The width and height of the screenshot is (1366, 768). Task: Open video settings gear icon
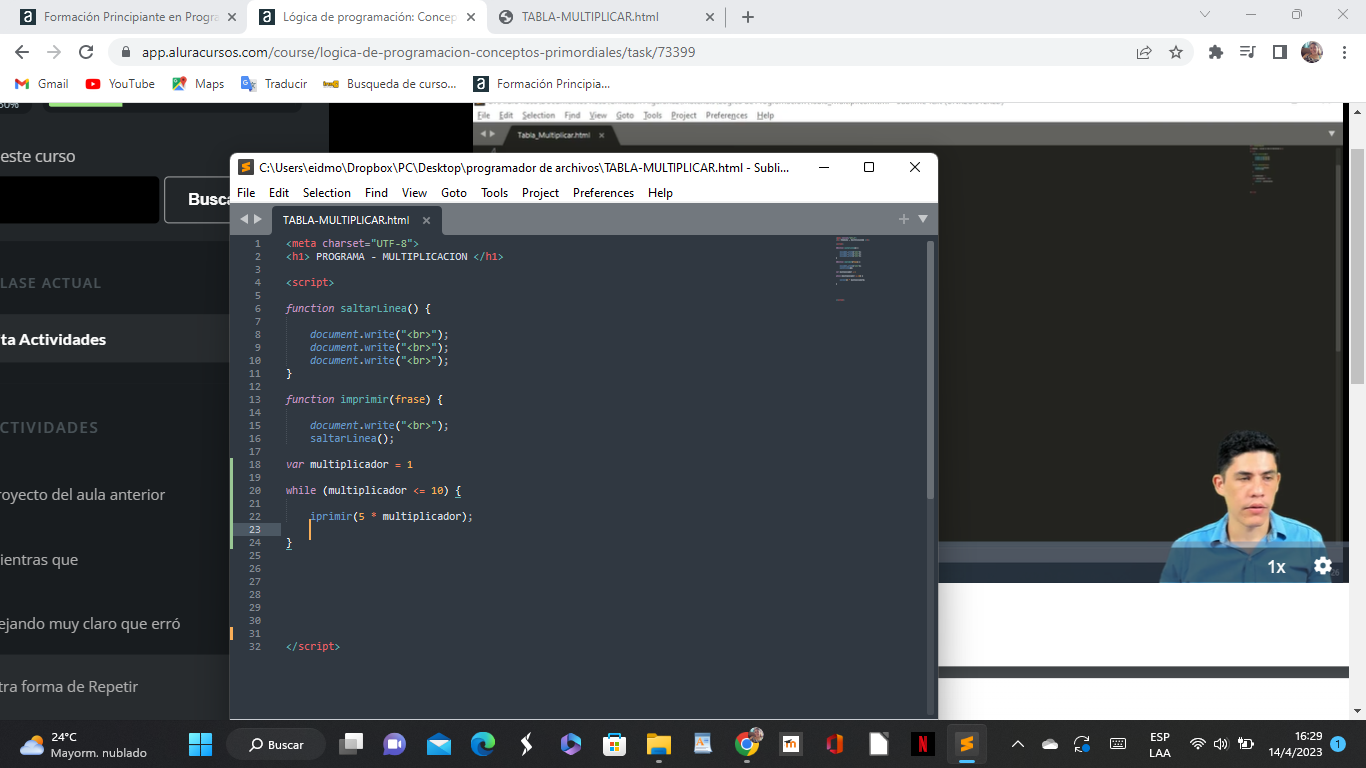click(1323, 566)
